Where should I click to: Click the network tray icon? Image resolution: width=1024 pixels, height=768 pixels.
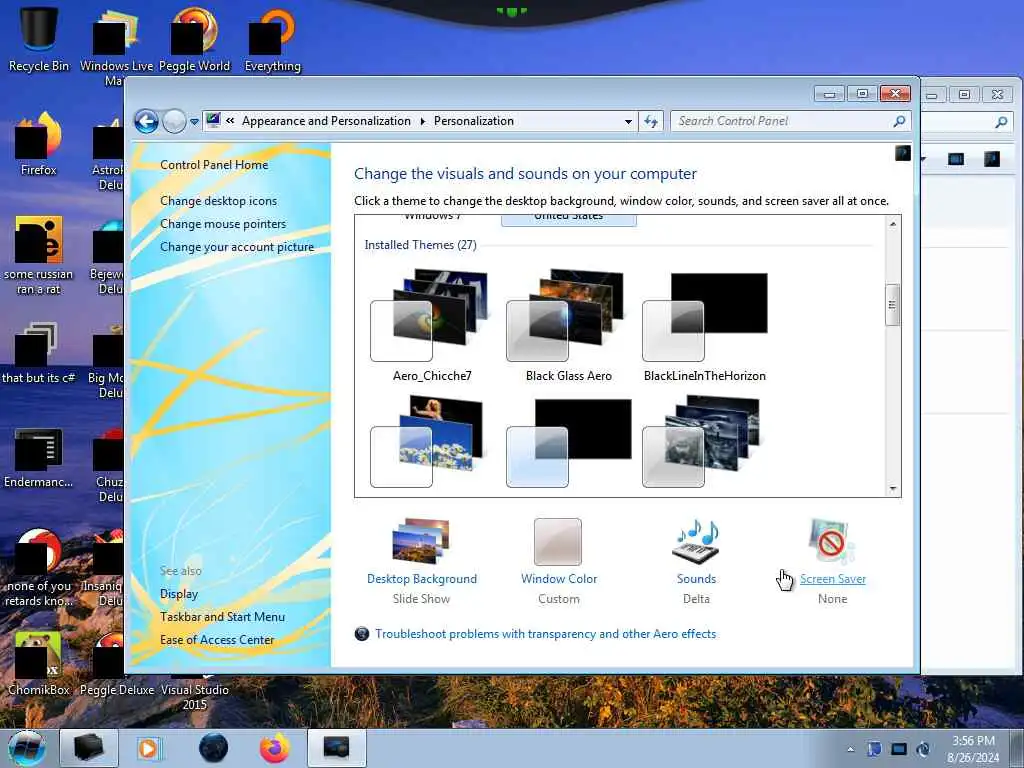899,749
